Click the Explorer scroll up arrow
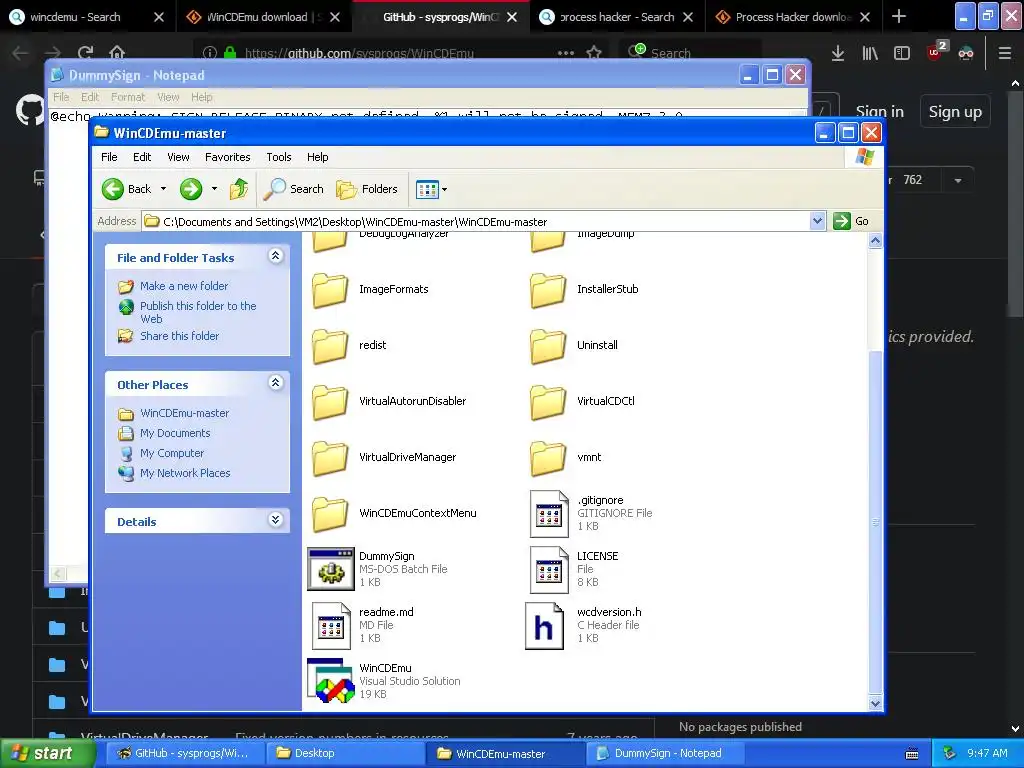The width and height of the screenshot is (1024, 768). coord(875,241)
